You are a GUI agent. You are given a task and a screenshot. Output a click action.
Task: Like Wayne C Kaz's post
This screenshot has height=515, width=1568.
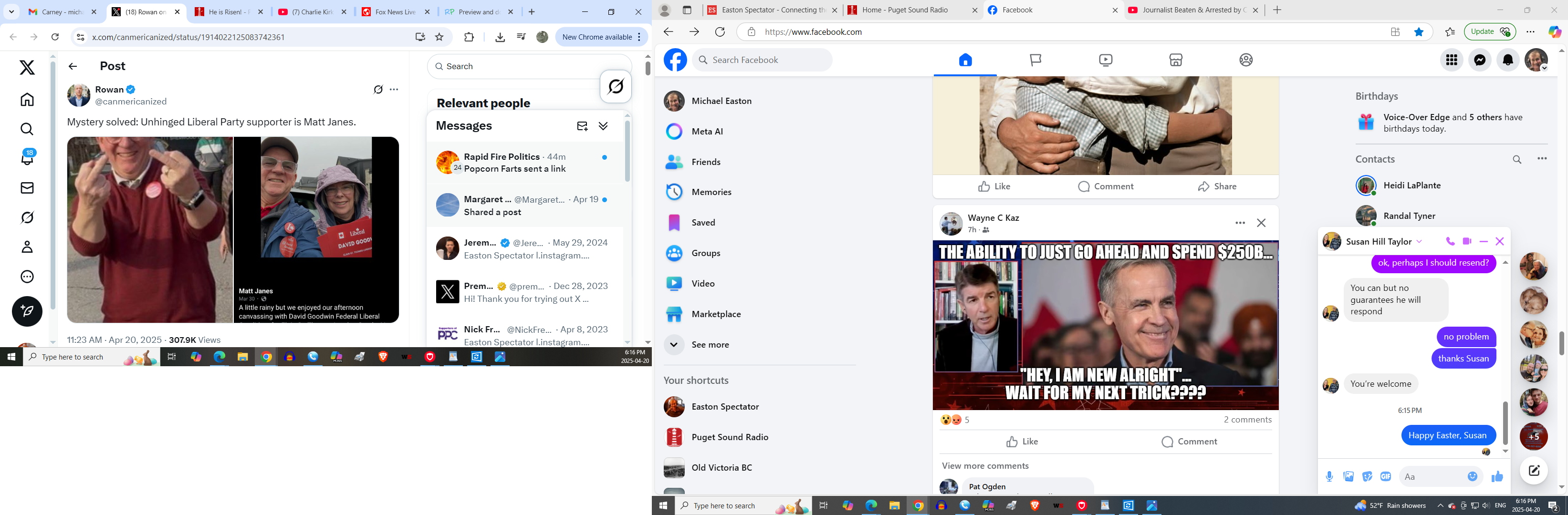(1022, 442)
